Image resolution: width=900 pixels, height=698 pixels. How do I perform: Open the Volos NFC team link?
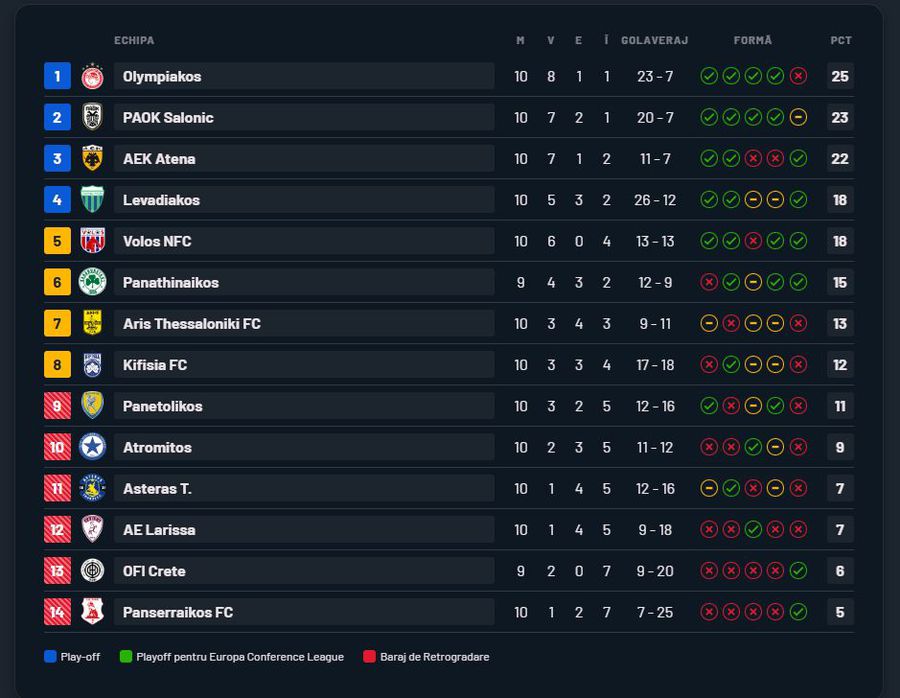point(157,241)
